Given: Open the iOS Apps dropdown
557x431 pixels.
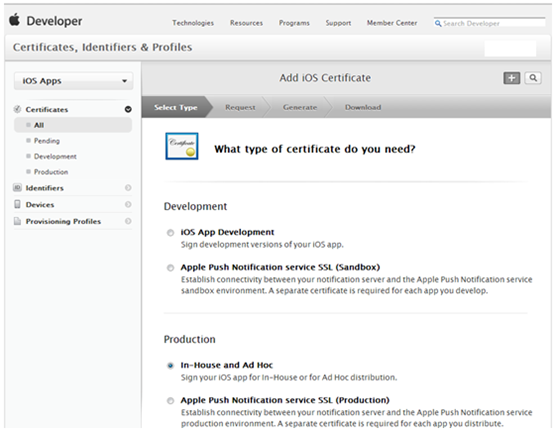Looking at the screenshot, I should pos(74,81).
